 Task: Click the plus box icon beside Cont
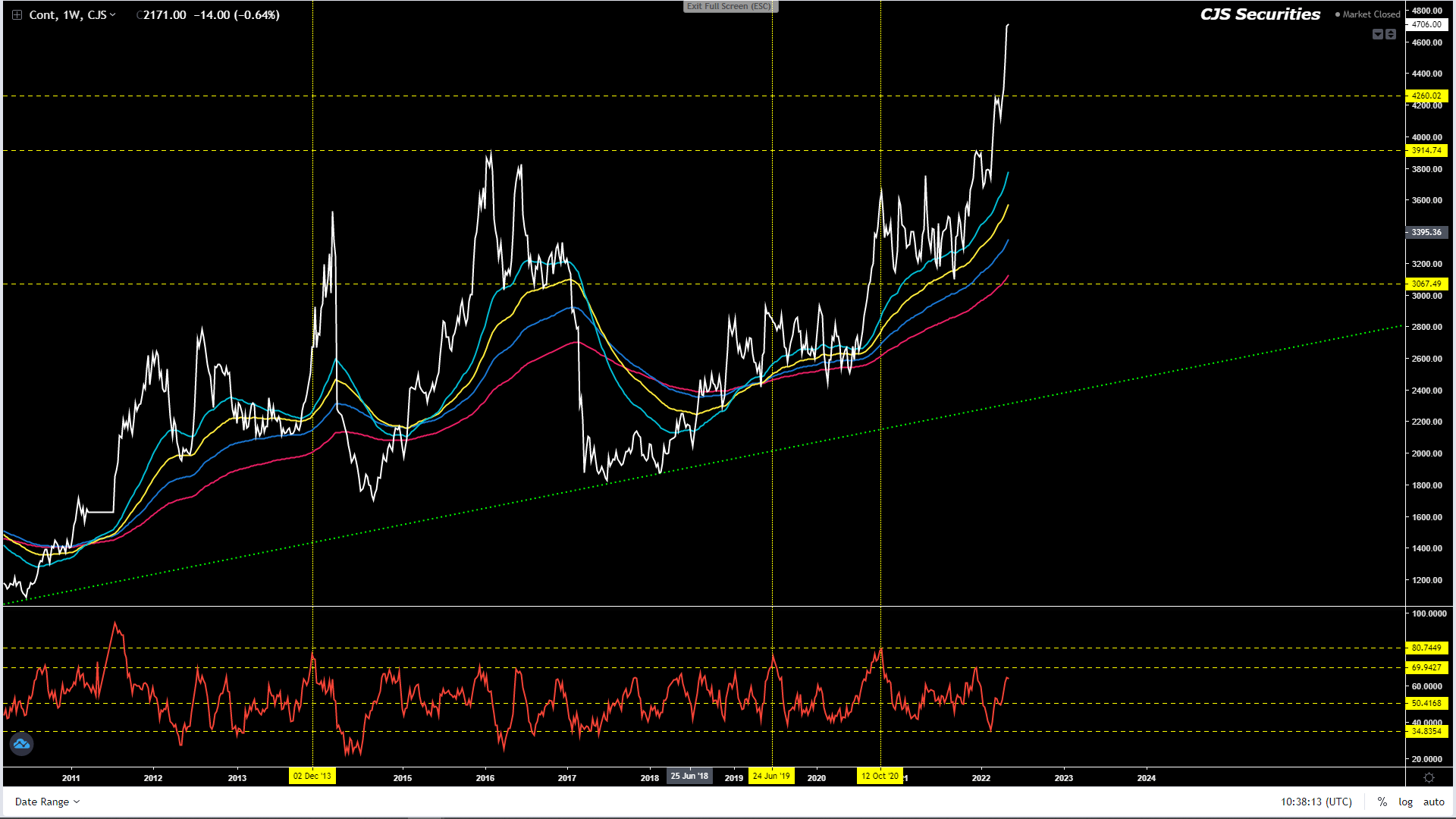[x=17, y=15]
